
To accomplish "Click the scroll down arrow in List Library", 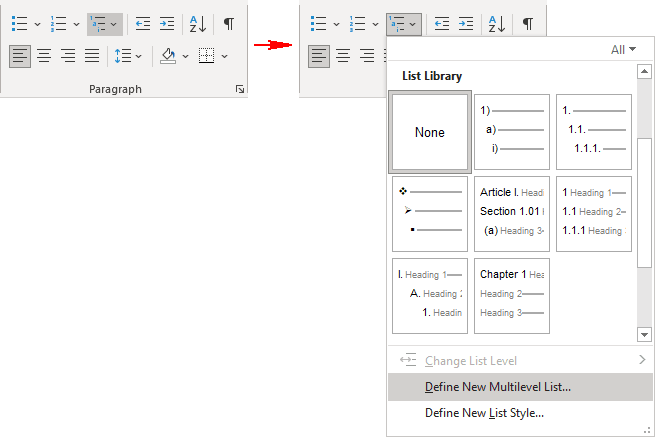I will (x=645, y=334).
